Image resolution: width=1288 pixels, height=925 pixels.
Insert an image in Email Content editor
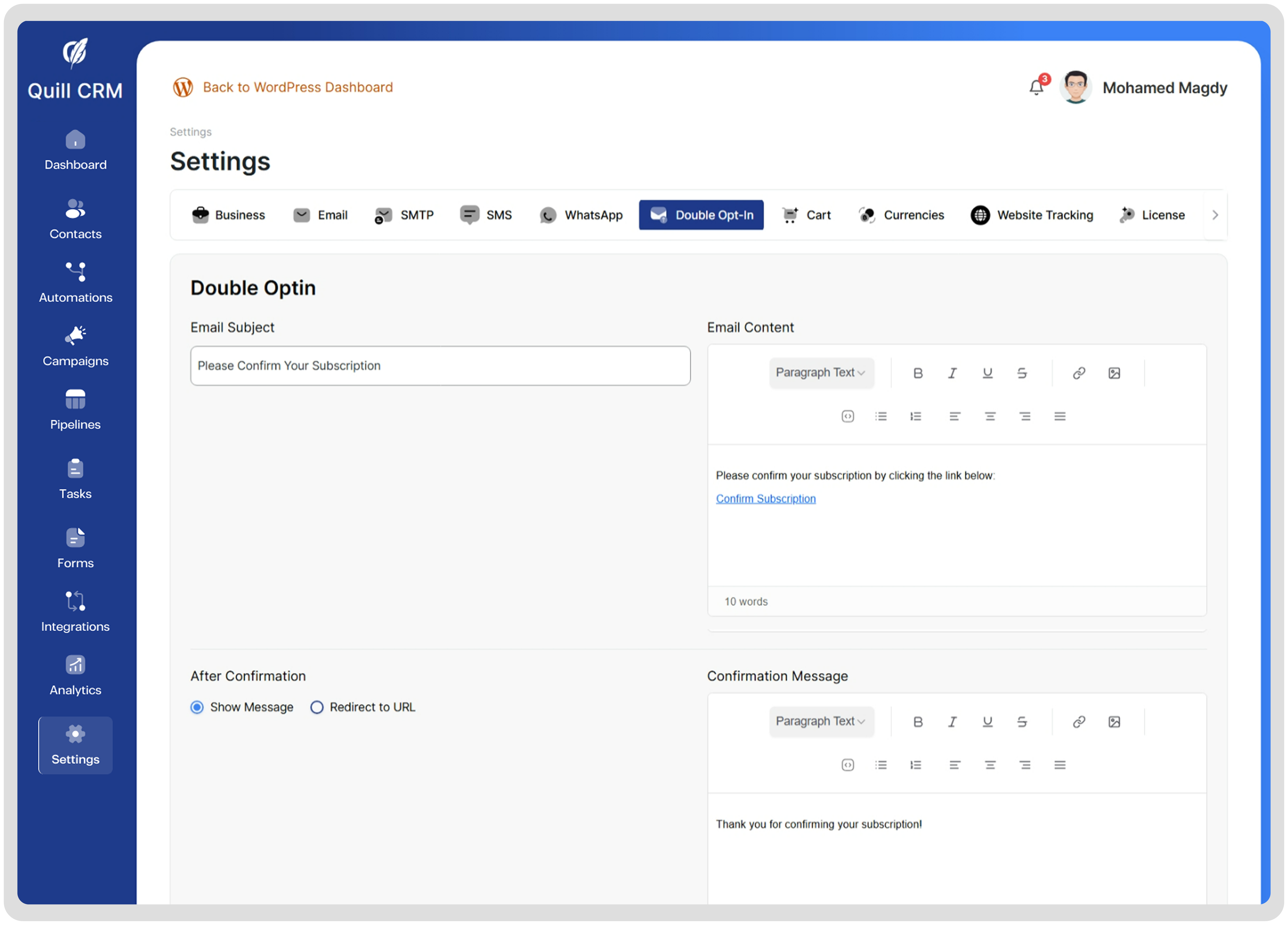click(1114, 373)
